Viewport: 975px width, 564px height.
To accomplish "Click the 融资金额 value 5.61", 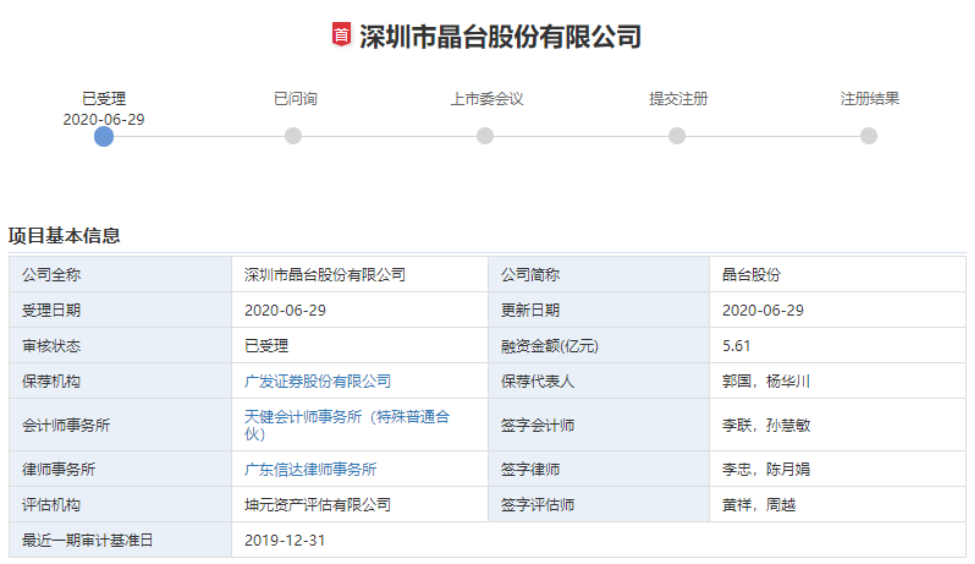I will [736, 346].
